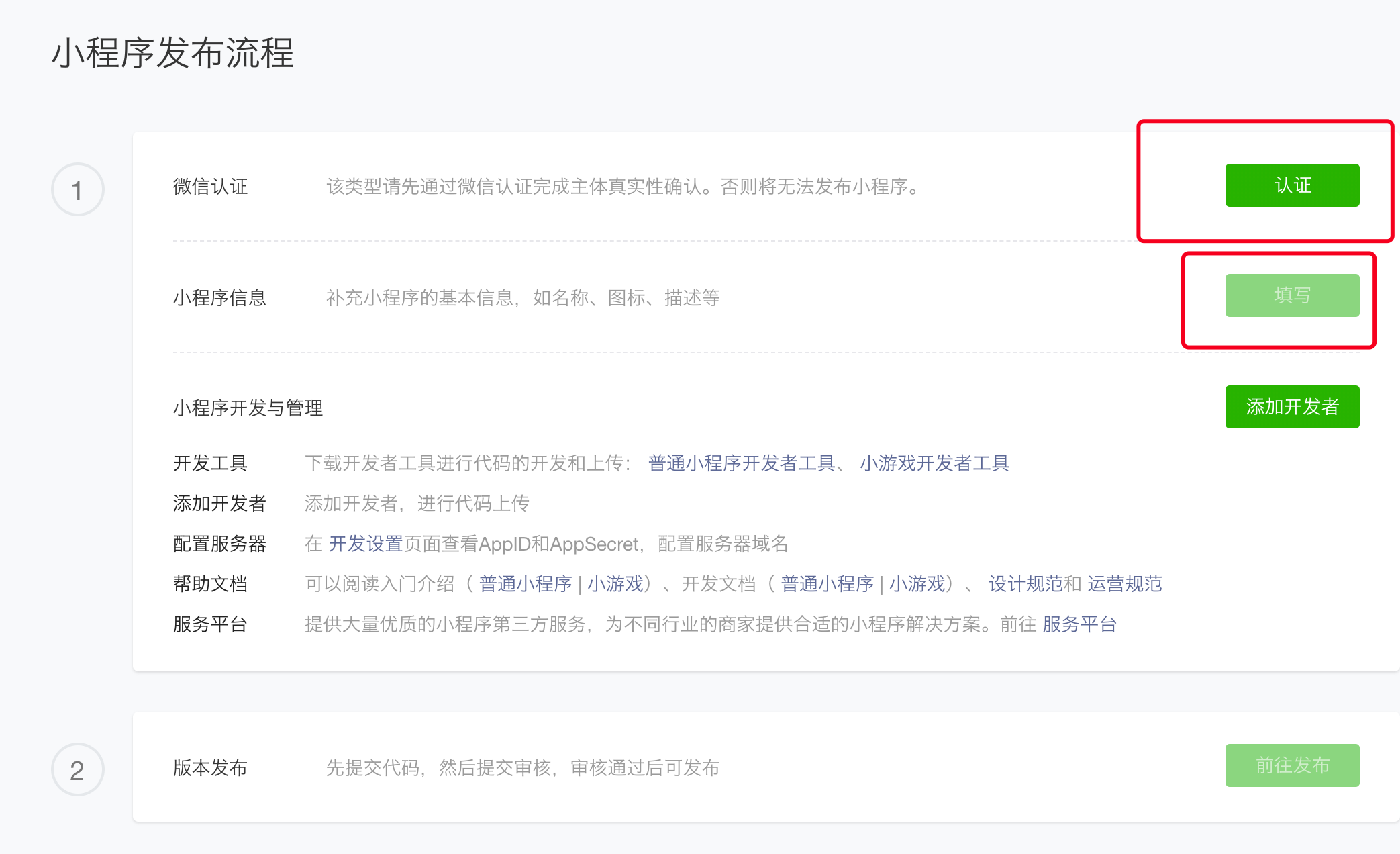Click the 小程序发布流程 page title
The image size is (1400, 854).
click(172, 54)
